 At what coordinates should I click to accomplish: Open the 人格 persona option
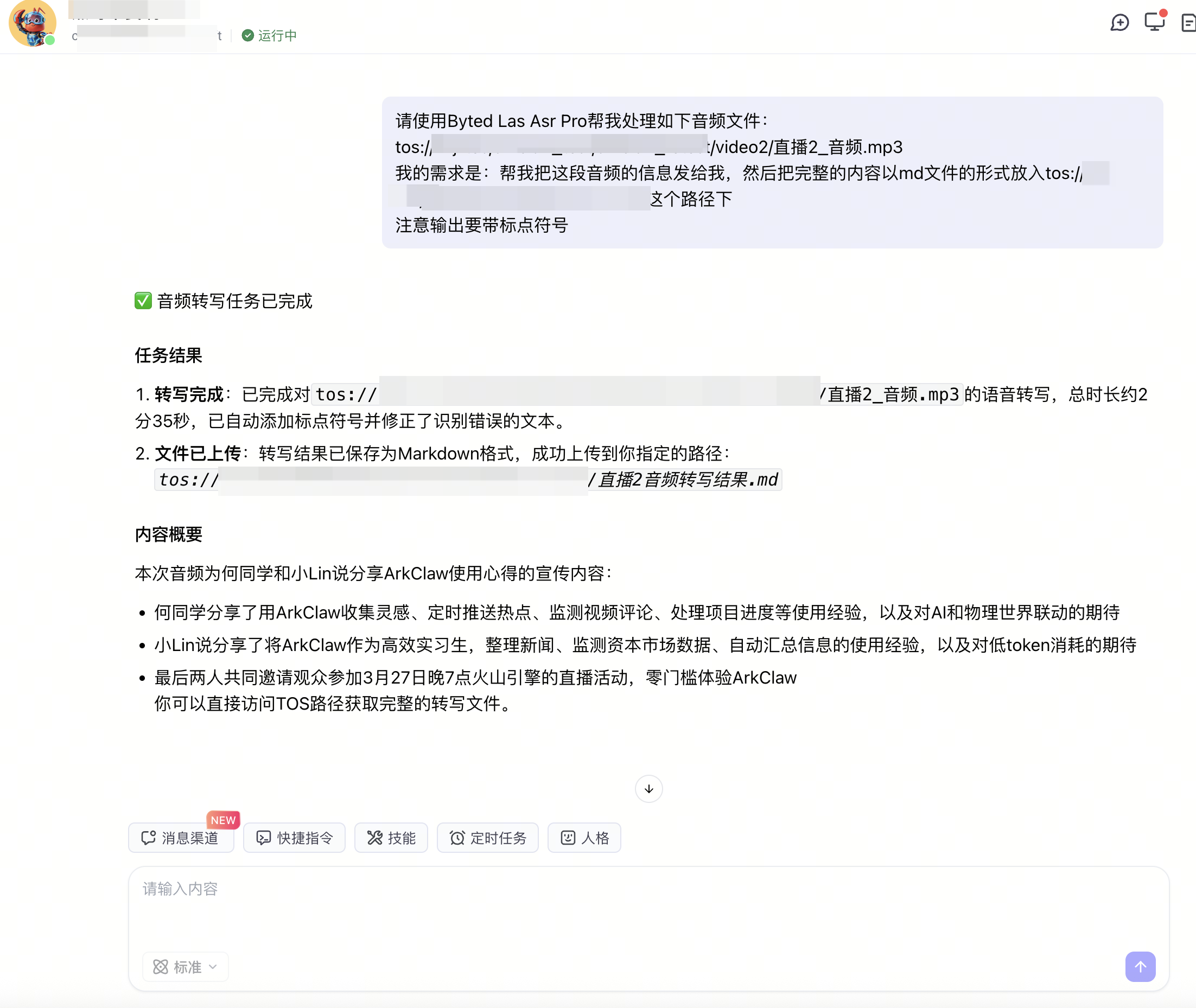click(x=584, y=838)
